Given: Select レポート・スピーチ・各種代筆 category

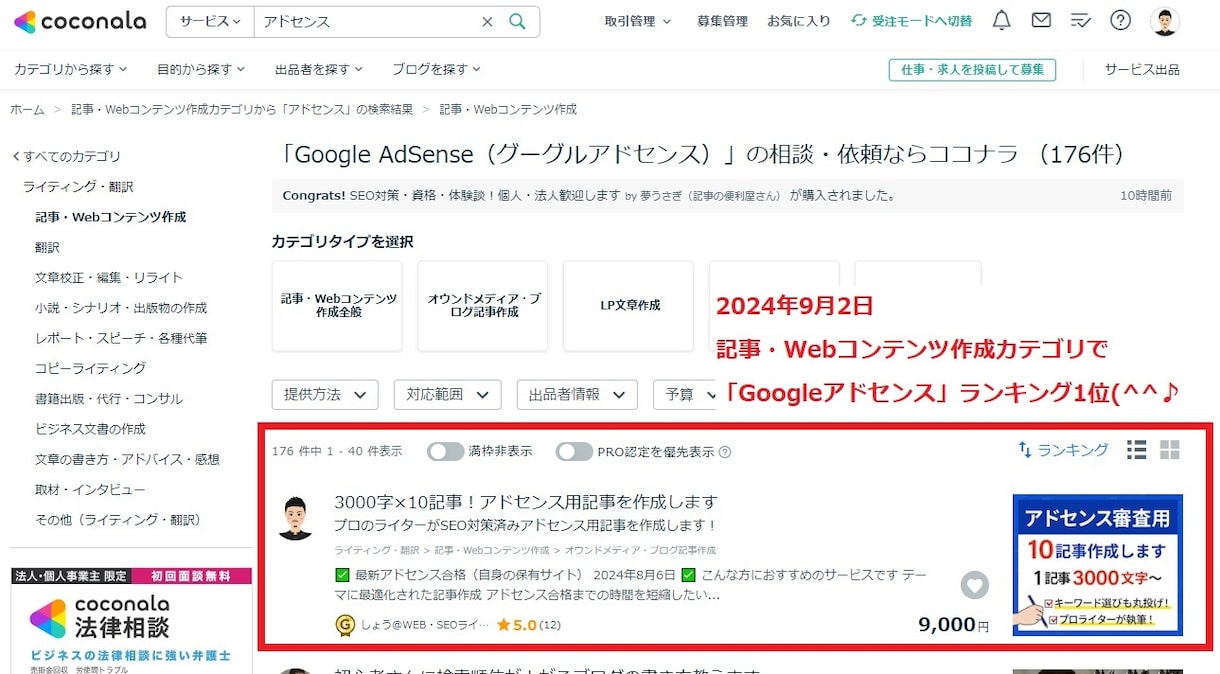Looking at the screenshot, I should [x=121, y=338].
